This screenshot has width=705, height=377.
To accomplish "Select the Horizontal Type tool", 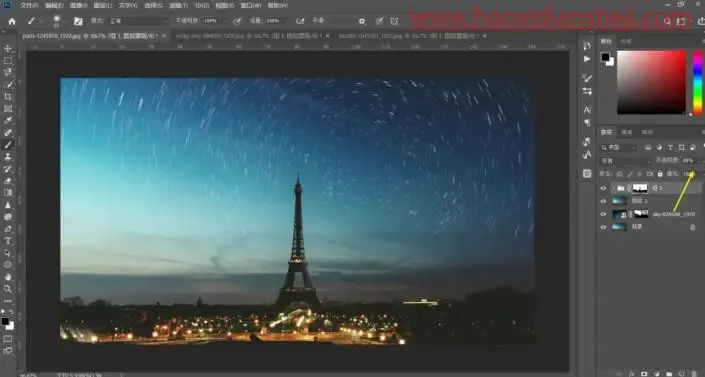I will pos(8,241).
